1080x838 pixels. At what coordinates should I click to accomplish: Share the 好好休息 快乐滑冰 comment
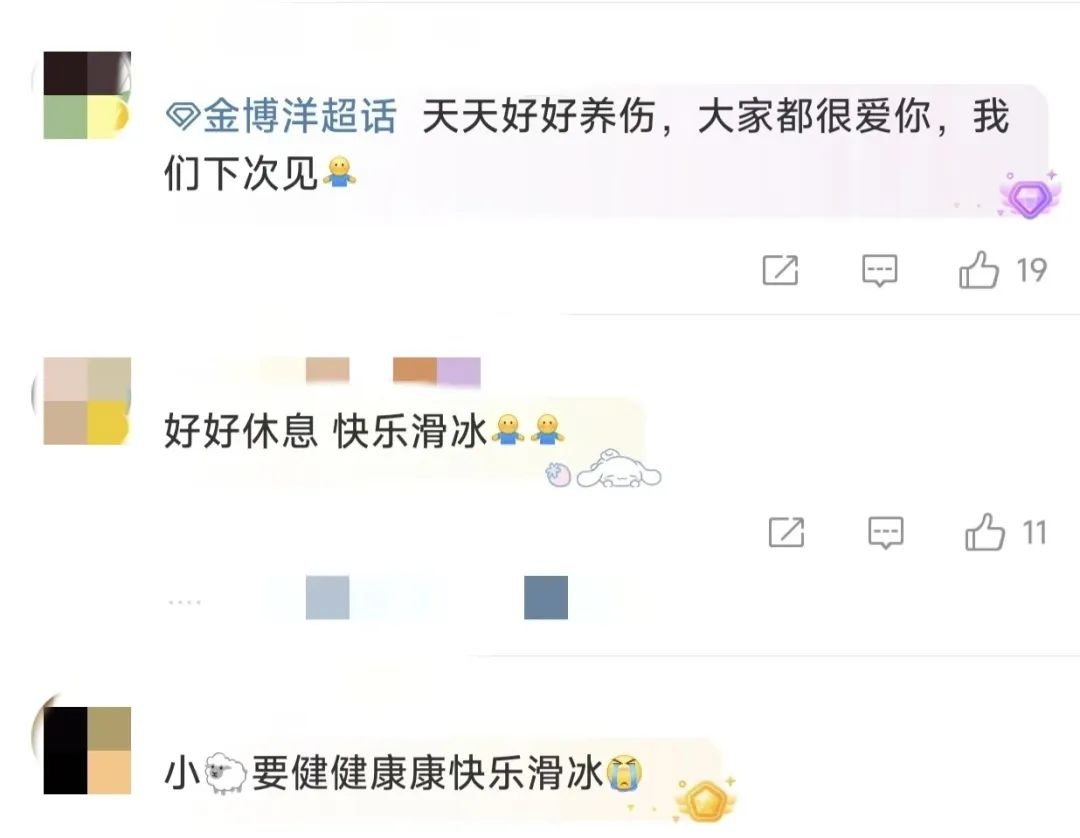786,532
